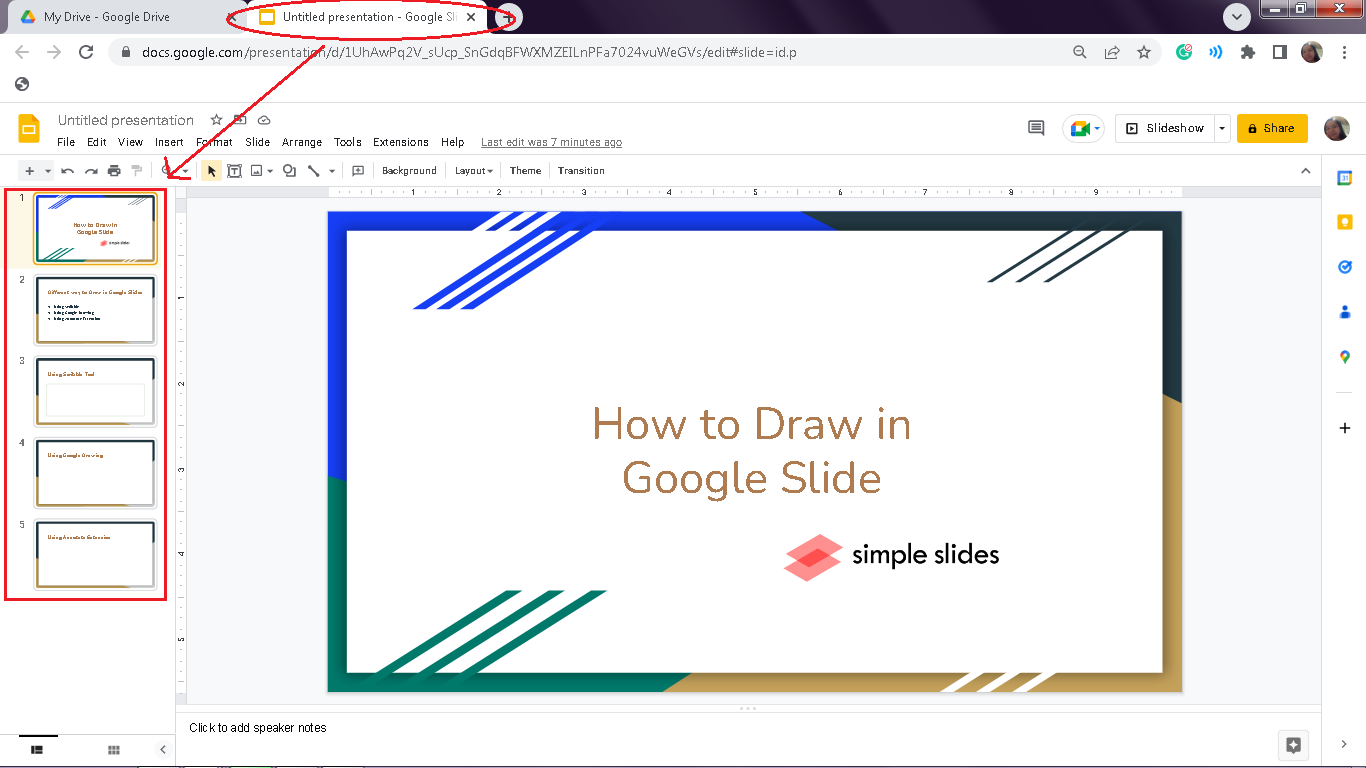Open the Last edit history link
Screen dimensions: 1366x768
551,142
